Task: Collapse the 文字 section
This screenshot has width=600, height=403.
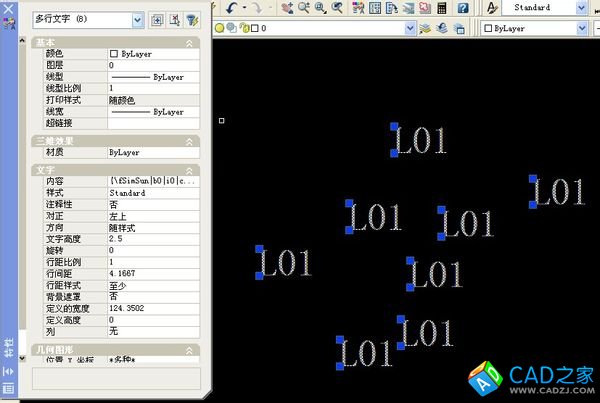Action: tap(191, 169)
